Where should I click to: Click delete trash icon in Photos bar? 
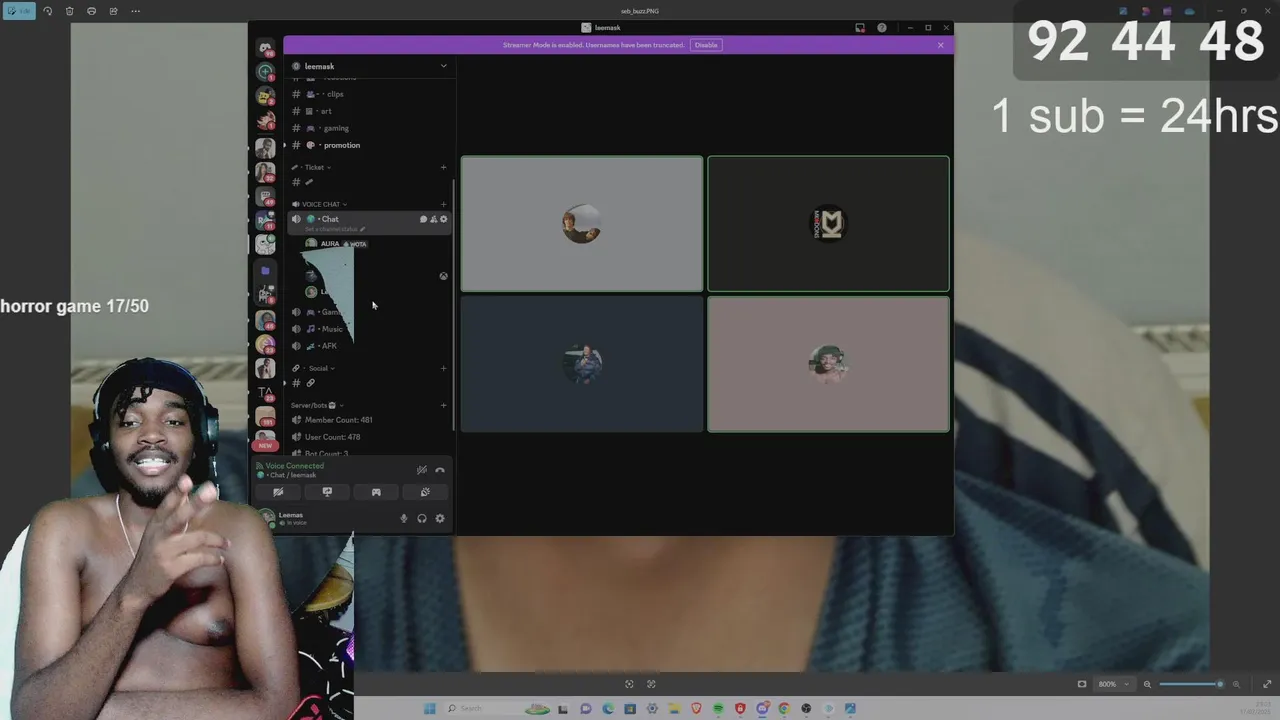tap(69, 11)
